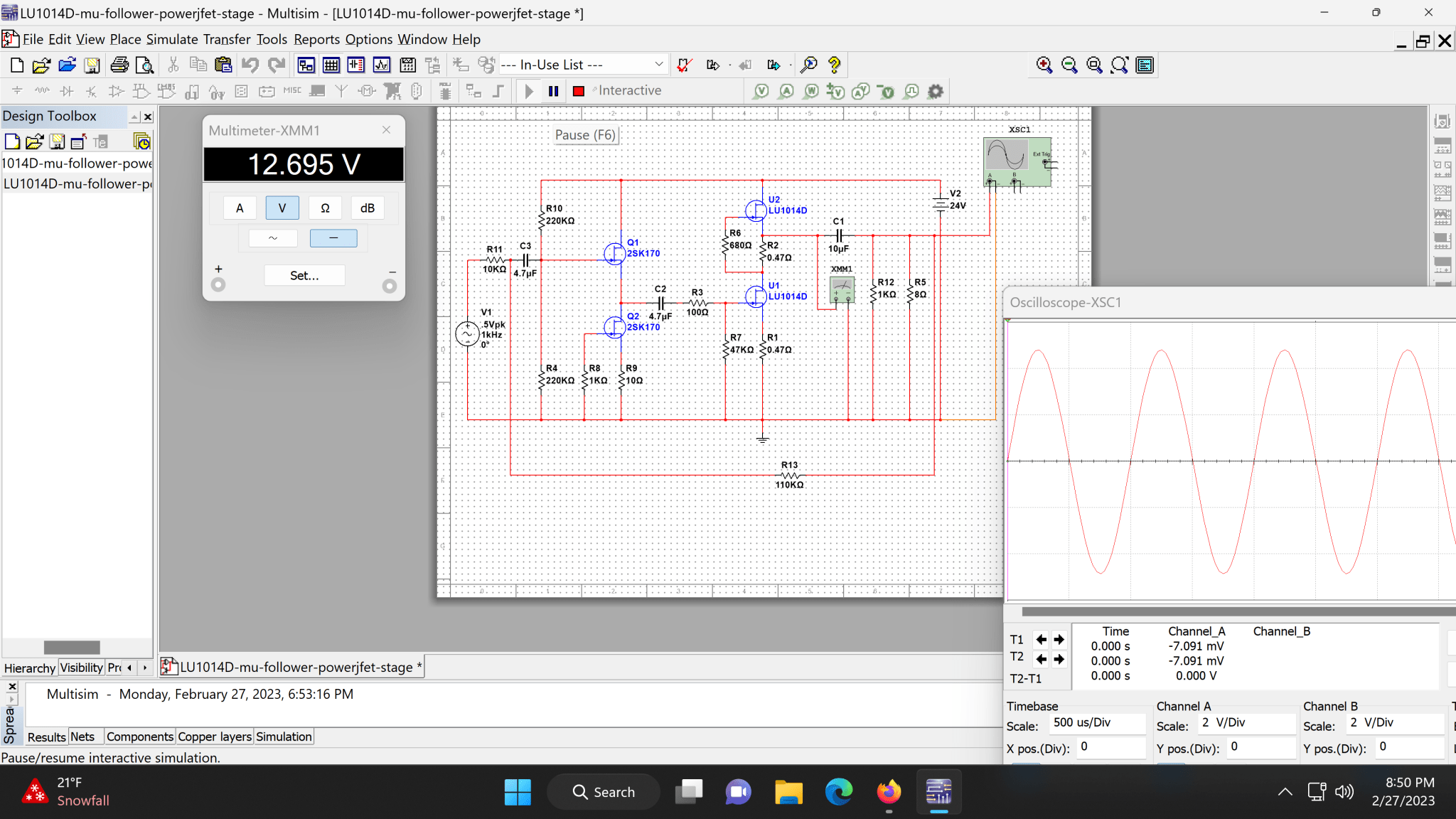Place a voltage probe from toolbar

click(761, 91)
